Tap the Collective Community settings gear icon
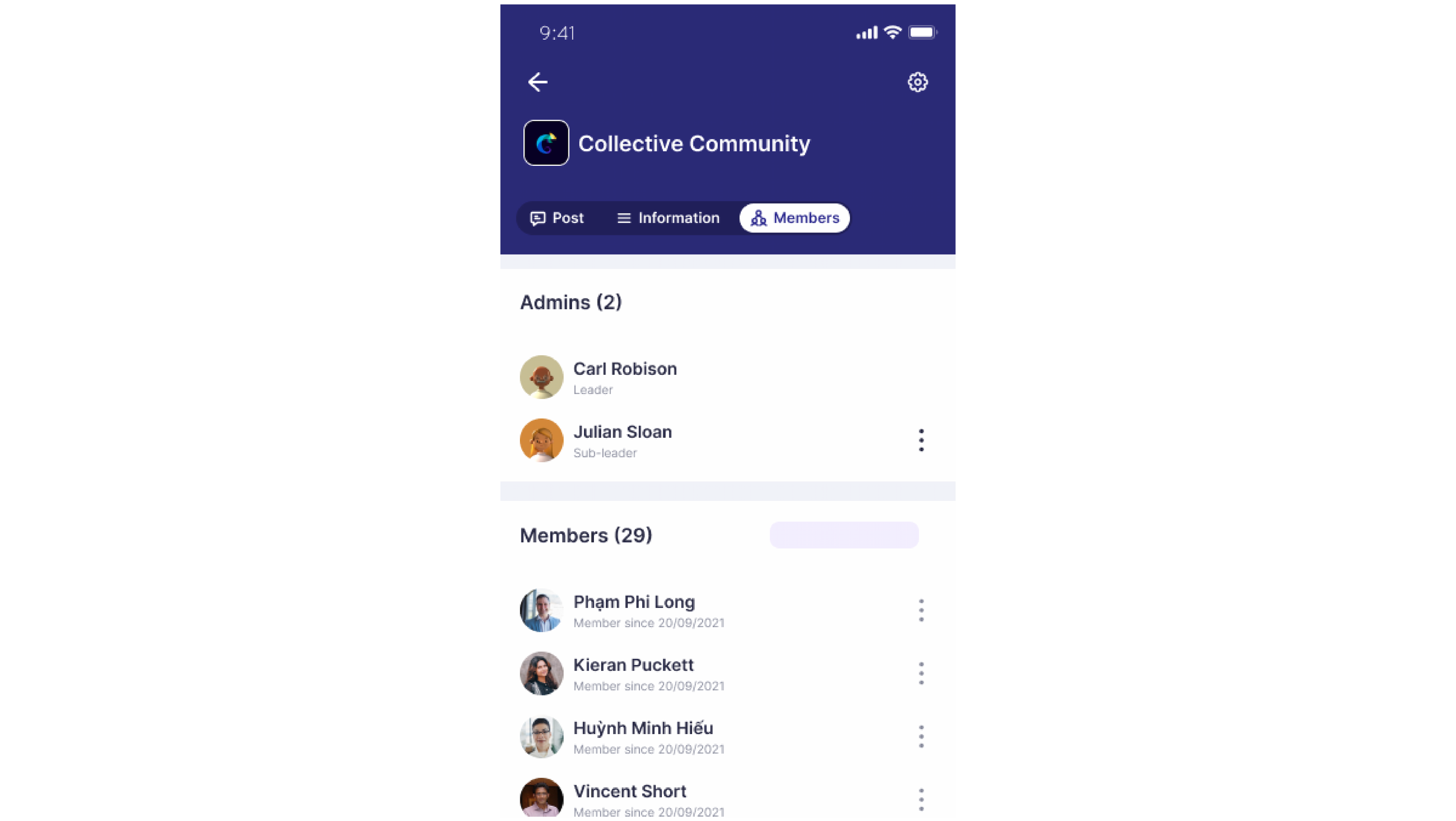The height and width of the screenshot is (821, 1456). click(x=918, y=81)
